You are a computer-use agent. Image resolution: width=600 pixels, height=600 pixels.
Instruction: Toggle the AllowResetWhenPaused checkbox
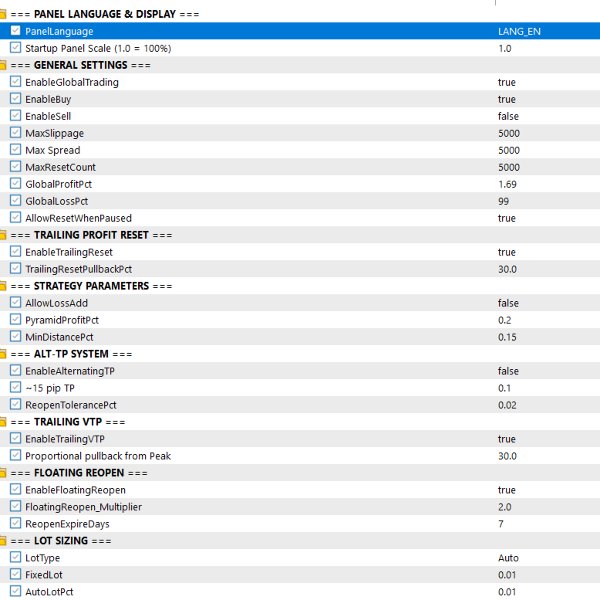(x=15, y=217)
